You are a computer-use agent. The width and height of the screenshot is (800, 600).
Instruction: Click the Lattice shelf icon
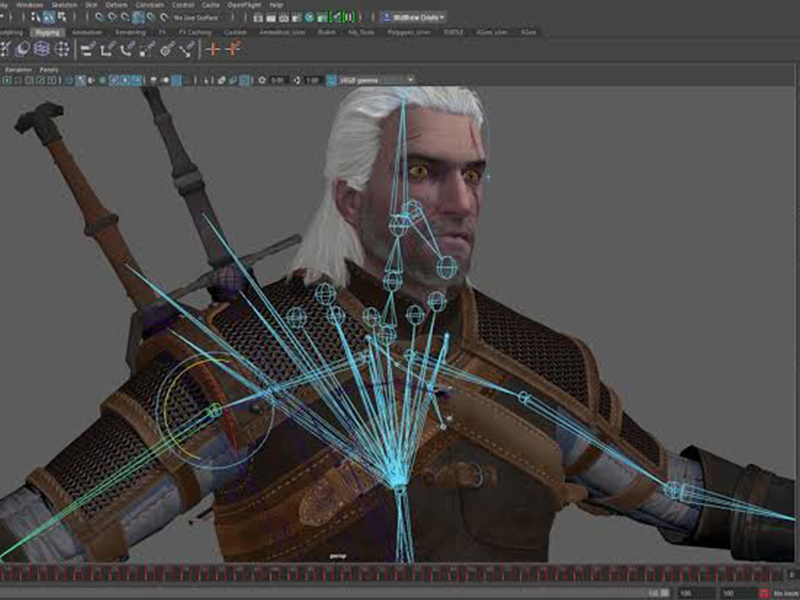[x=41, y=49]
